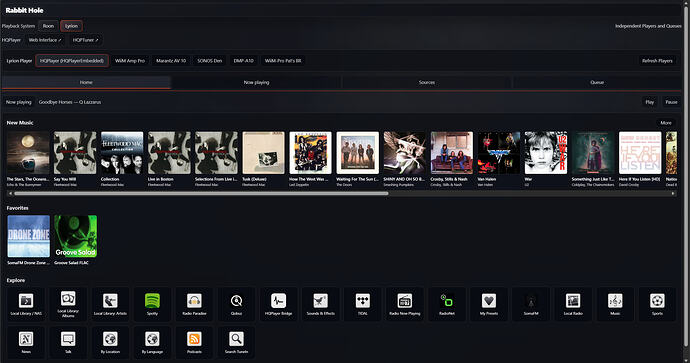Switch playback system to Roon
The height and width of the screenshot is (363, 690).
click(x=48, y=26)
